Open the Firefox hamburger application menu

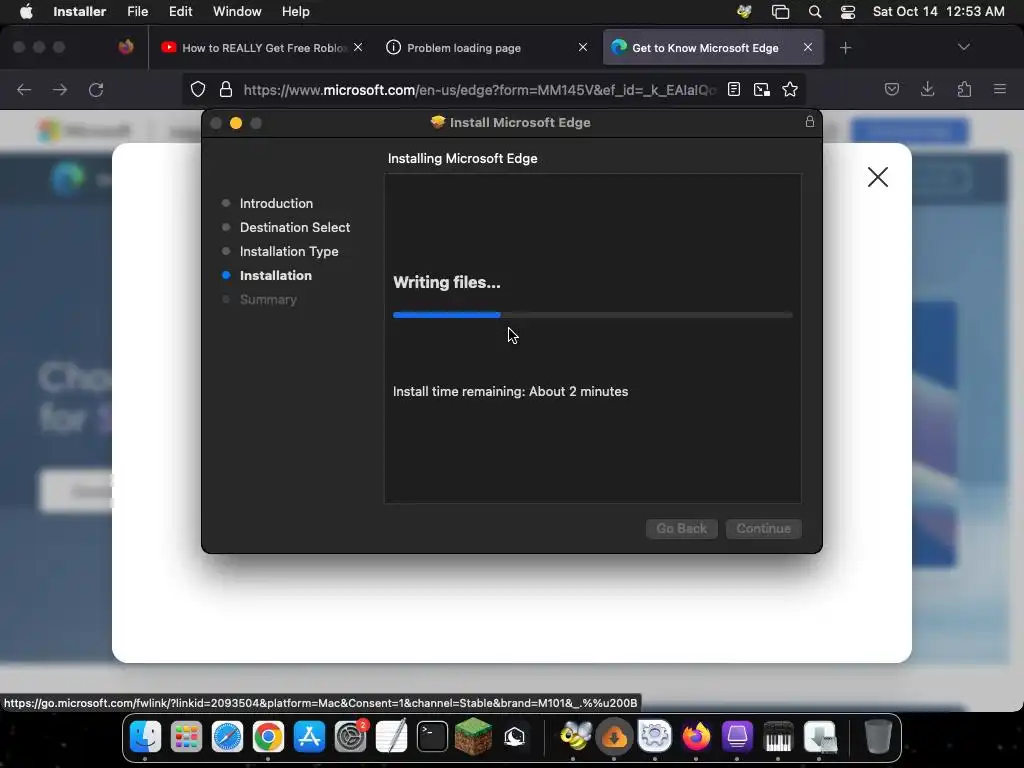pos(999,89)
